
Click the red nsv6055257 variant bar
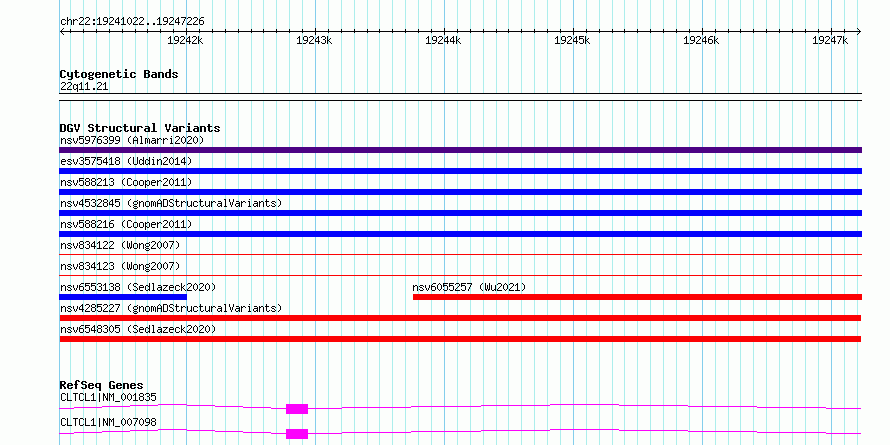[637, 297]
